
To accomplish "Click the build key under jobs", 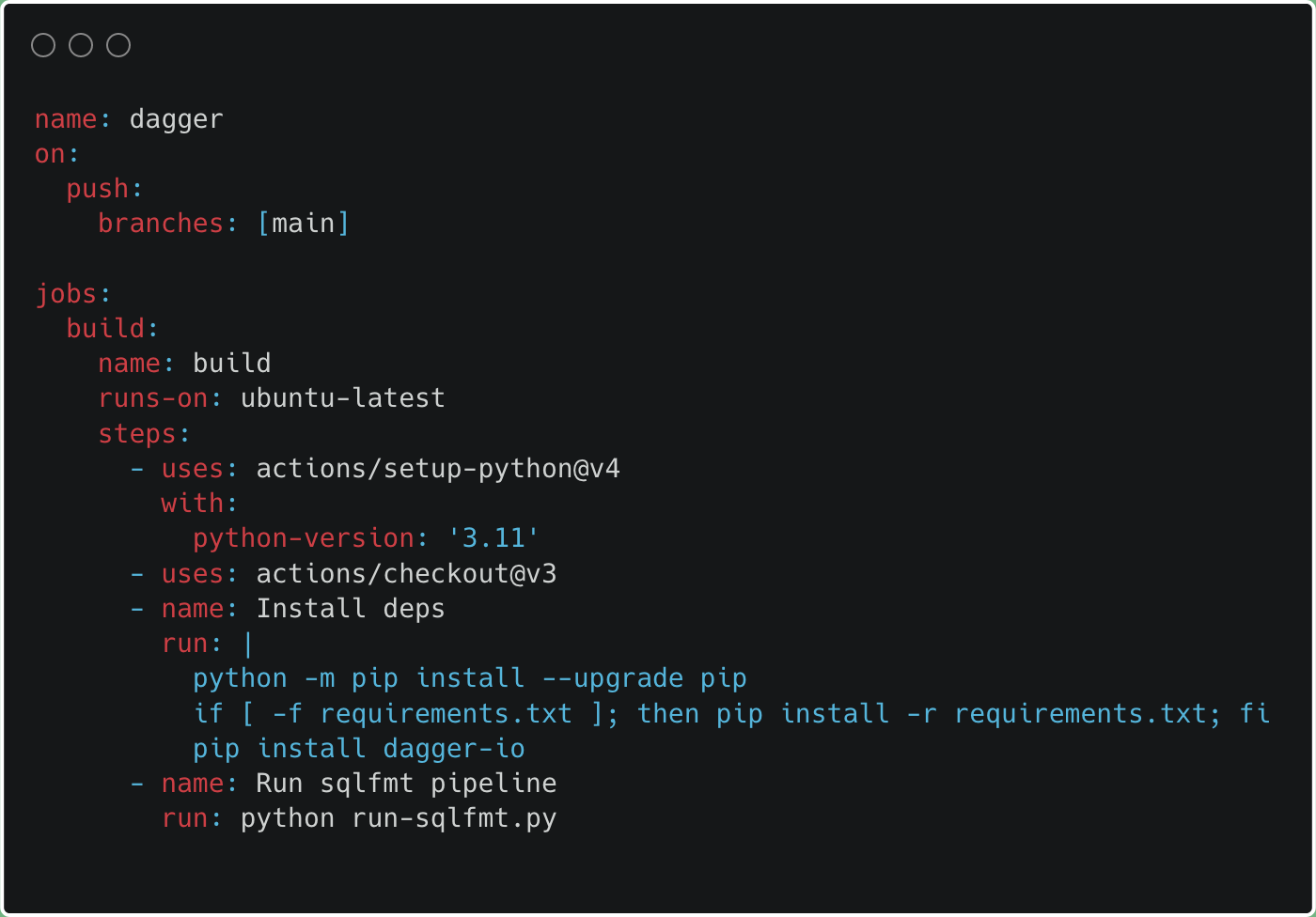I will coord(106,329).
